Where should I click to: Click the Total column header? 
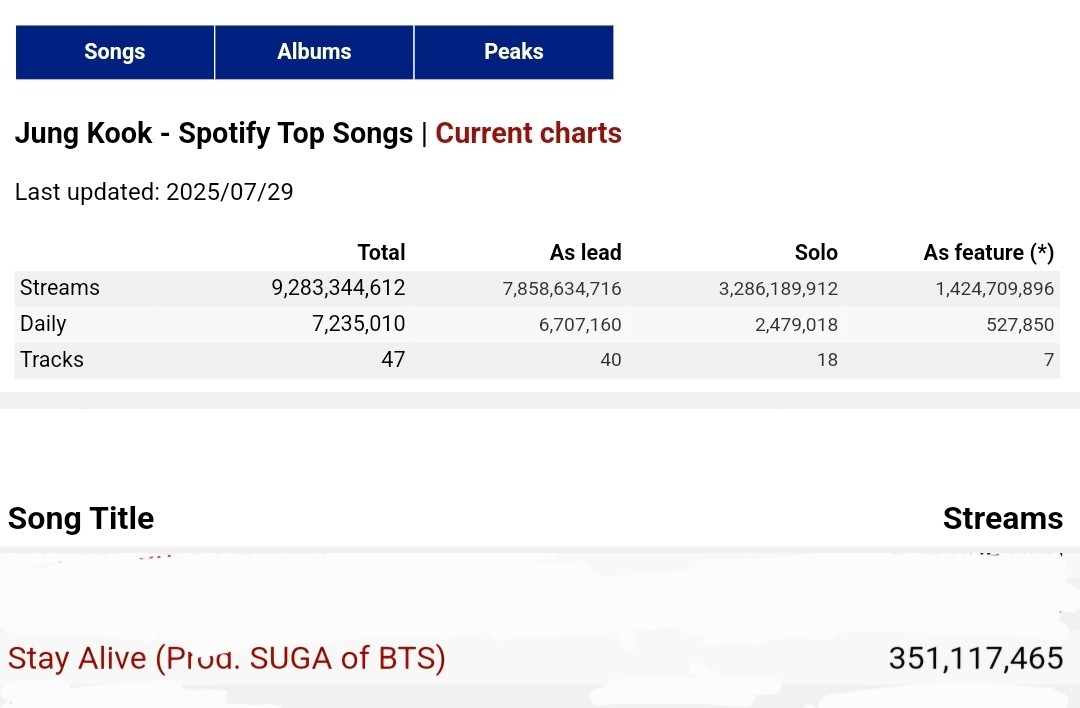[381, 252]
